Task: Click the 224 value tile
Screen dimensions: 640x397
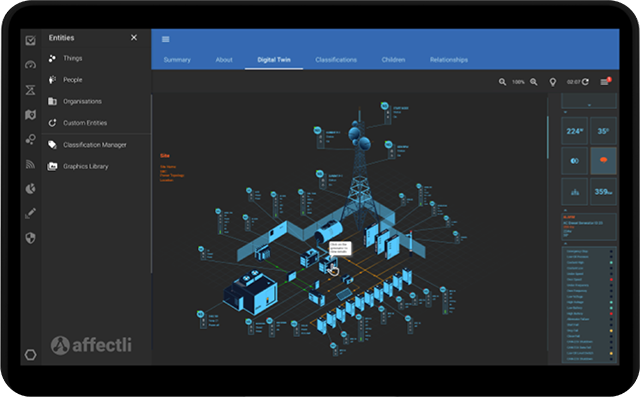Action: 575,131
